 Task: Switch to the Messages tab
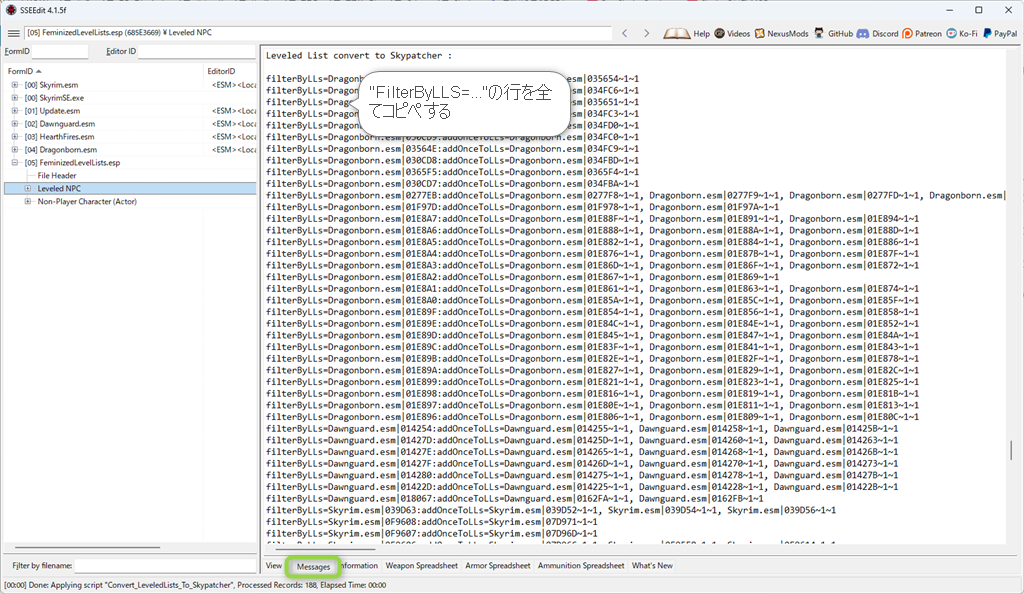pos(313,566)
